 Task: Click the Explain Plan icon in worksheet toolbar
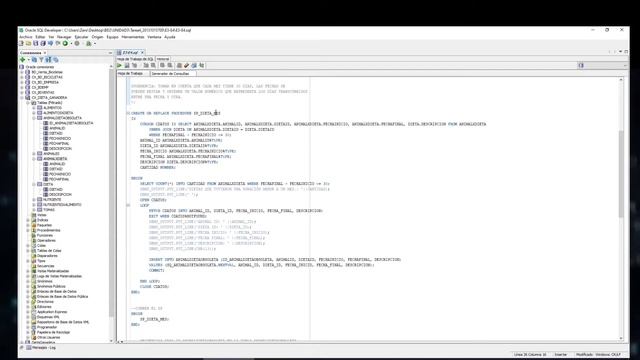(x=135, y=65)
